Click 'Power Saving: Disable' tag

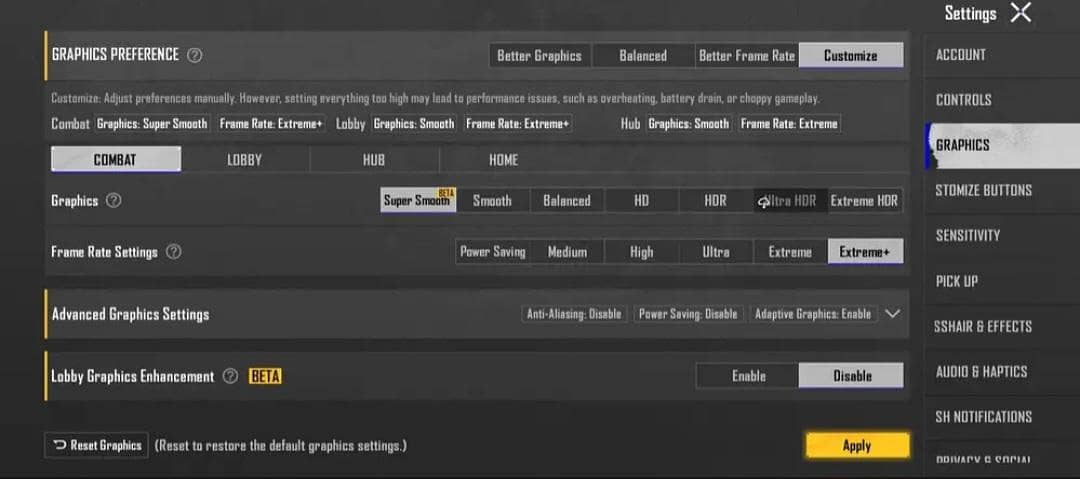tap(688, 314)
